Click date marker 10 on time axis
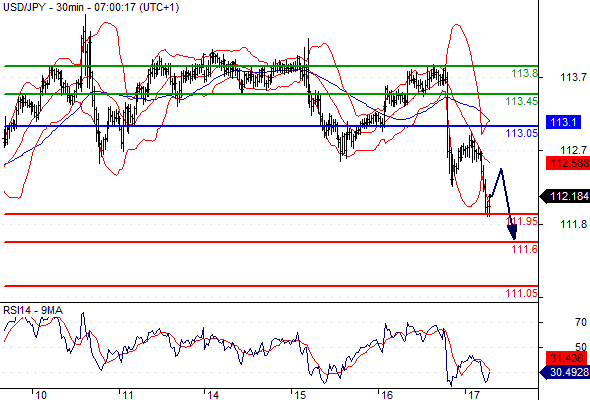 pyautogui.click(x=41, y=395)
